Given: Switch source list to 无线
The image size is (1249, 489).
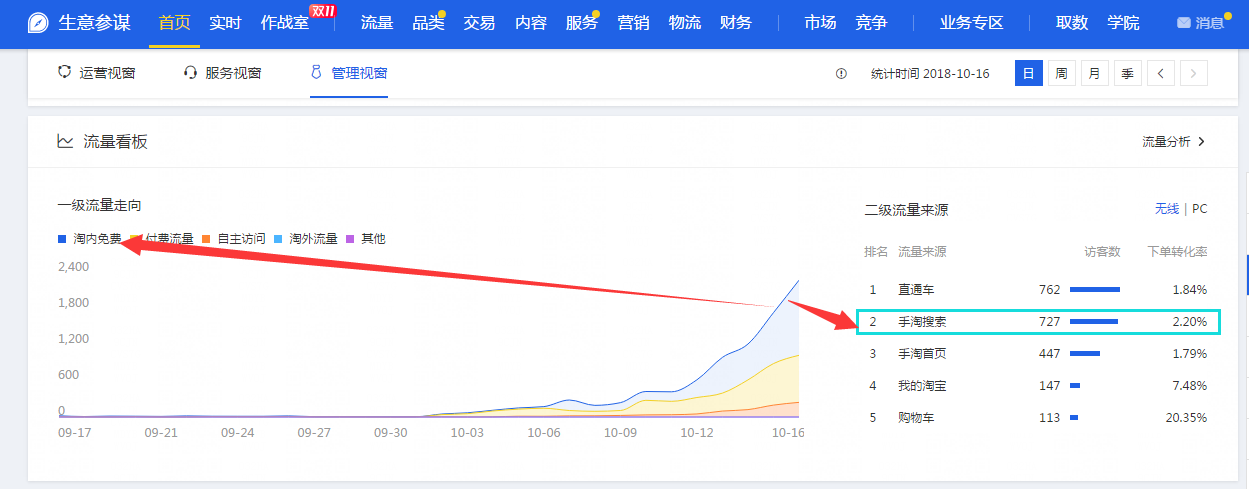Looking at the screenshot, I should pyautogui.click(x=1167, y=209).
